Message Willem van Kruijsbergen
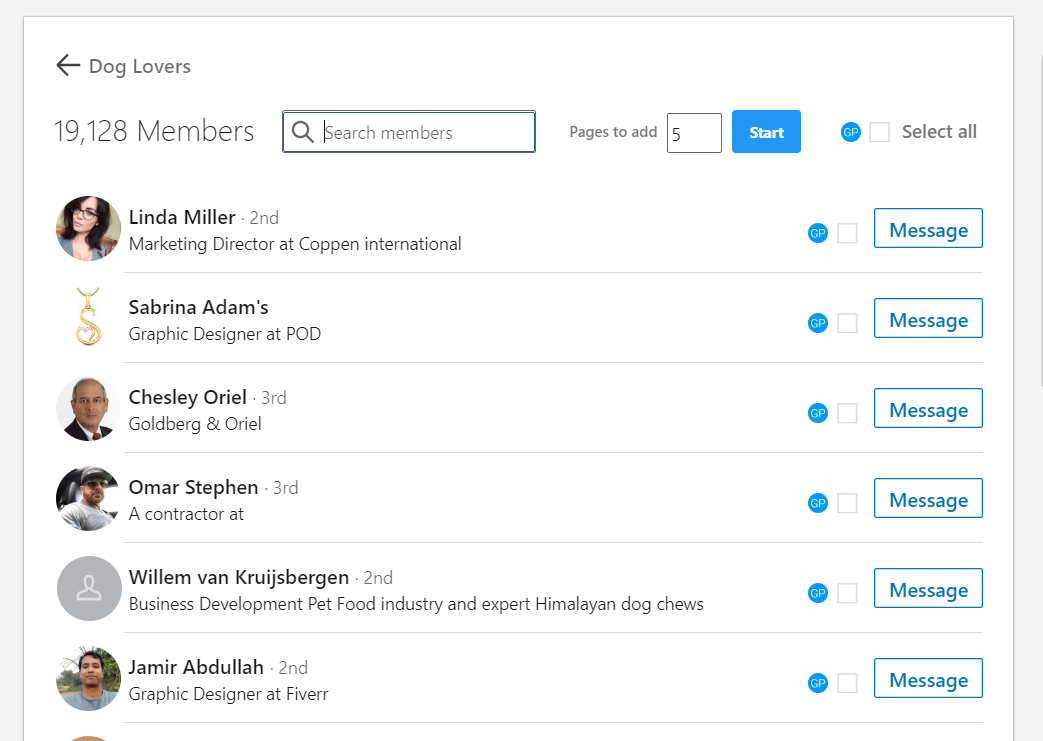This screenshot has width=1043, height=741. click(928, 588)
